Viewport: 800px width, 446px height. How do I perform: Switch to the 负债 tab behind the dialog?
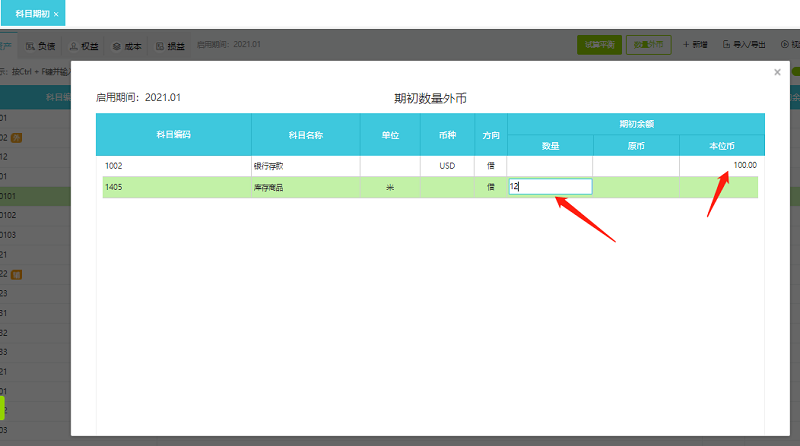[40, 46]
